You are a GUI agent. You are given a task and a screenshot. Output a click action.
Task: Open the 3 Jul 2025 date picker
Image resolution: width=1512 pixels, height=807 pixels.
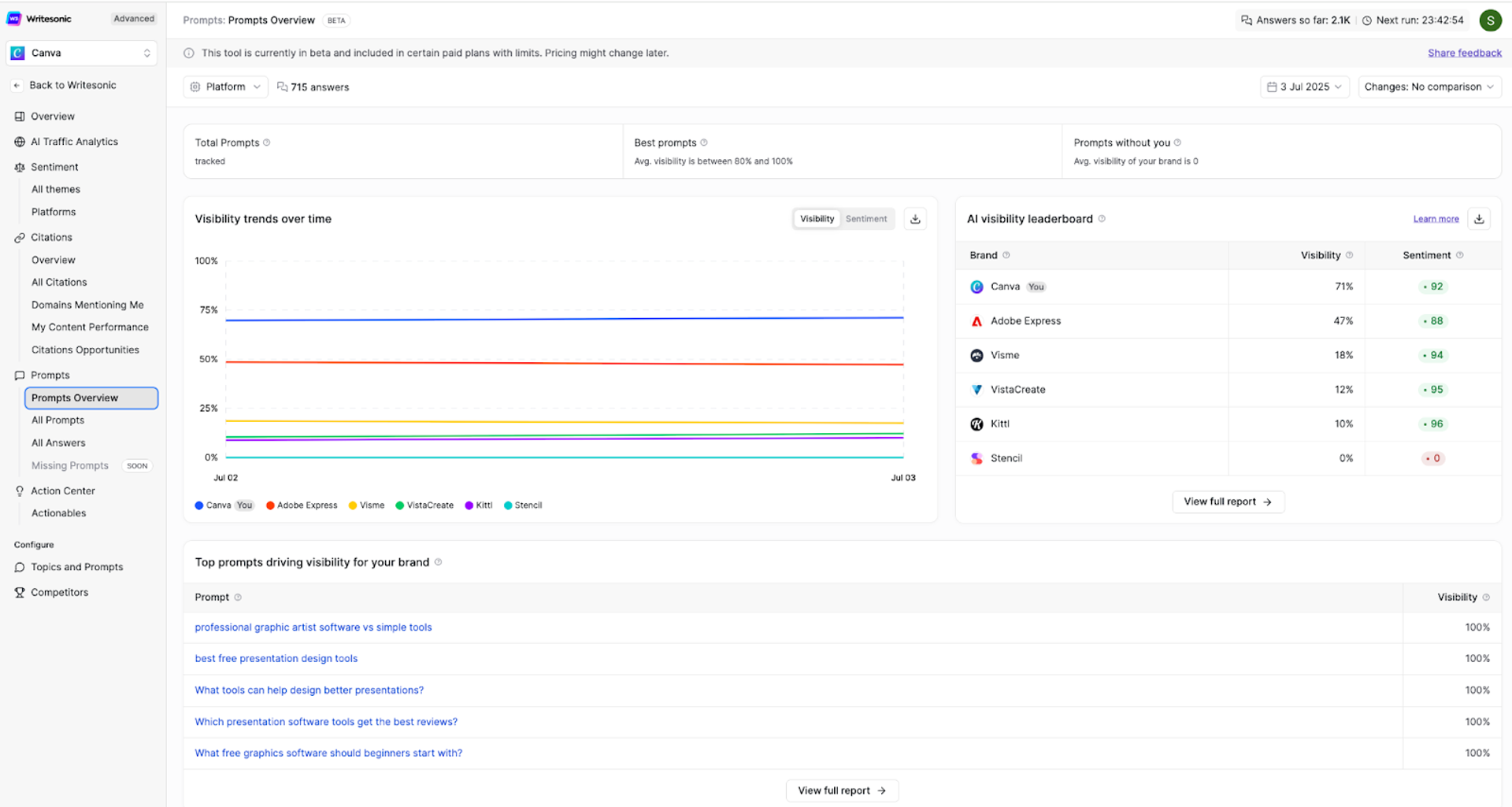point(1305,87)
